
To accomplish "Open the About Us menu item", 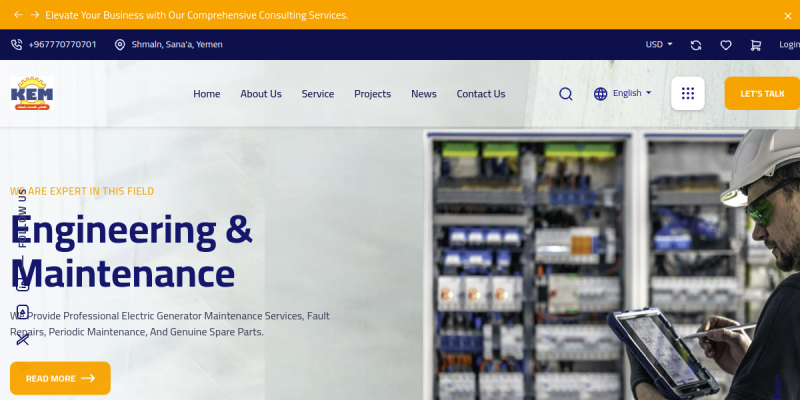I will [x=261, y=94].
